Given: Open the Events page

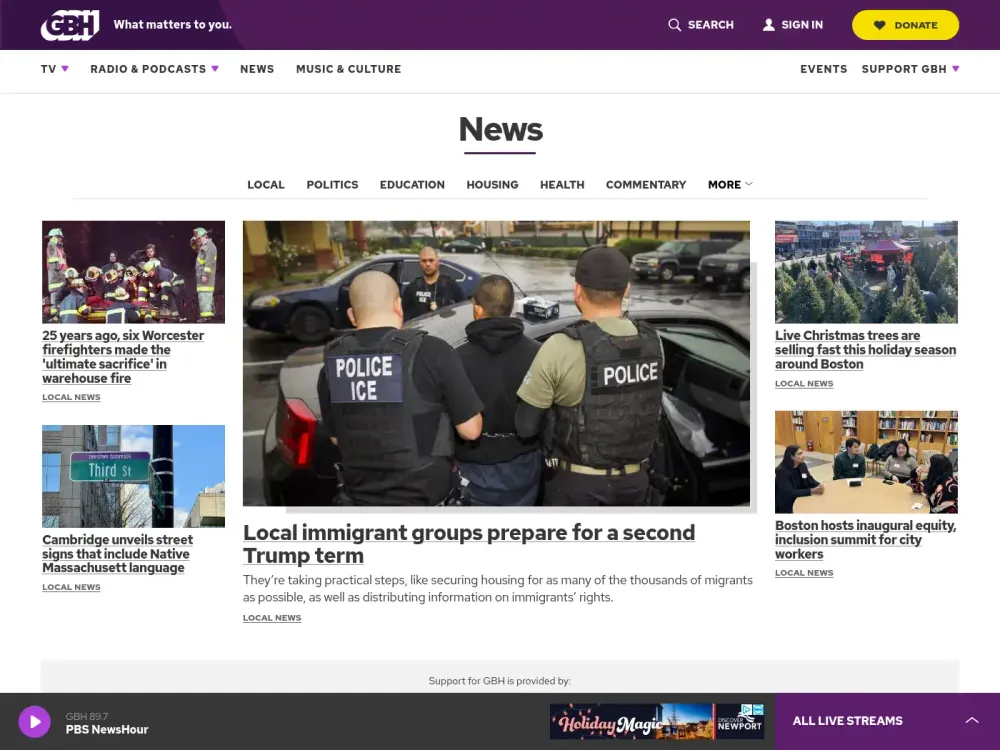Looking at the screenshot, I should click(823, 69).
